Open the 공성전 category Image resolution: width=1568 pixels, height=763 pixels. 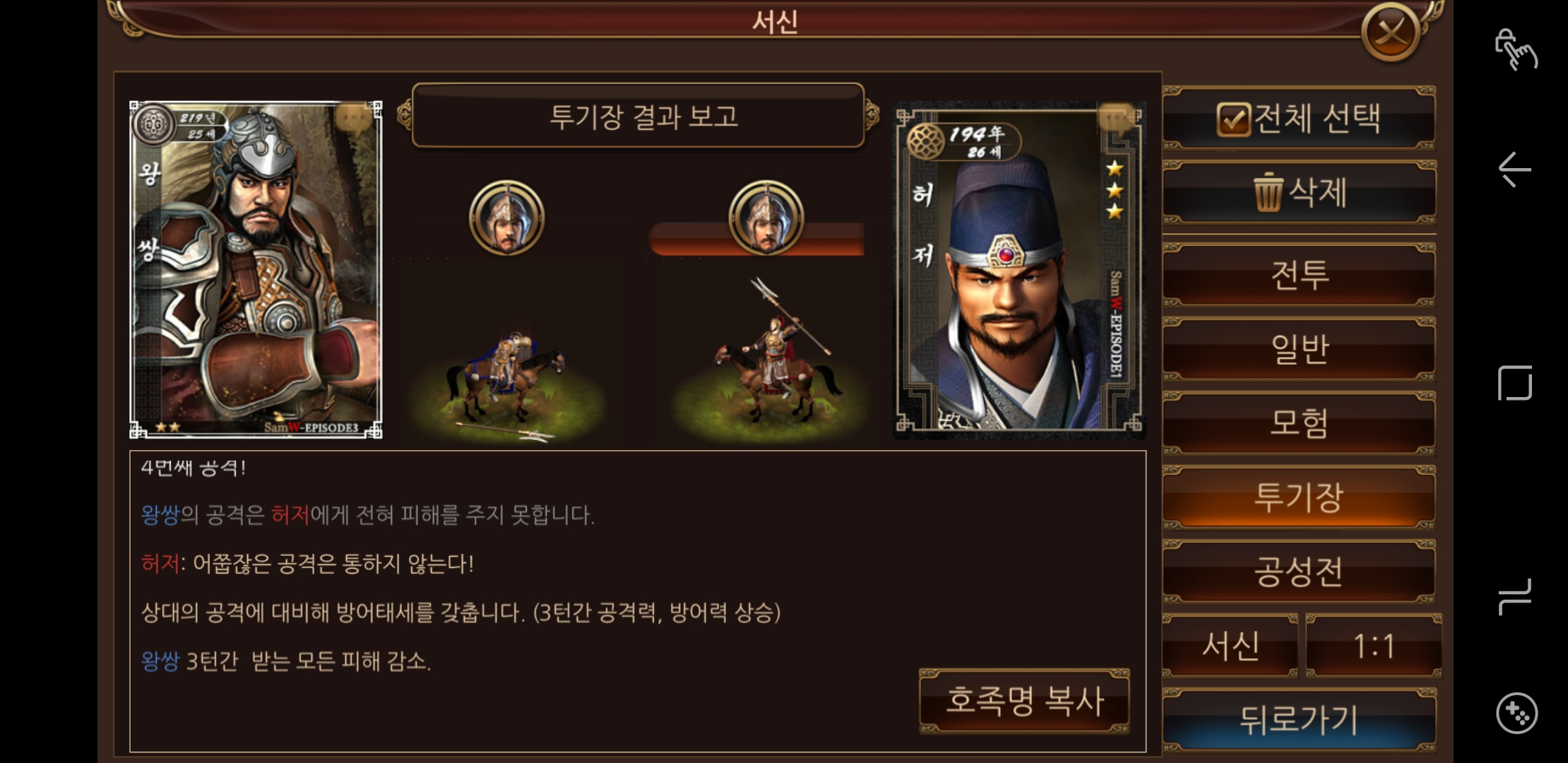click(x=1299, y=572)
